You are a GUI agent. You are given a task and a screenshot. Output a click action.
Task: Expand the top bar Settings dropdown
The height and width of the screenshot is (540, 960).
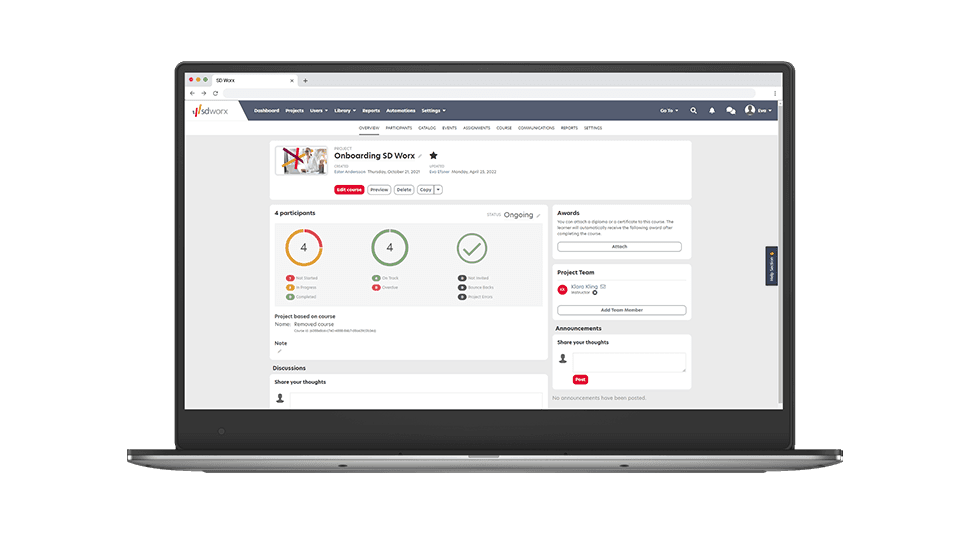coord(433,111)
